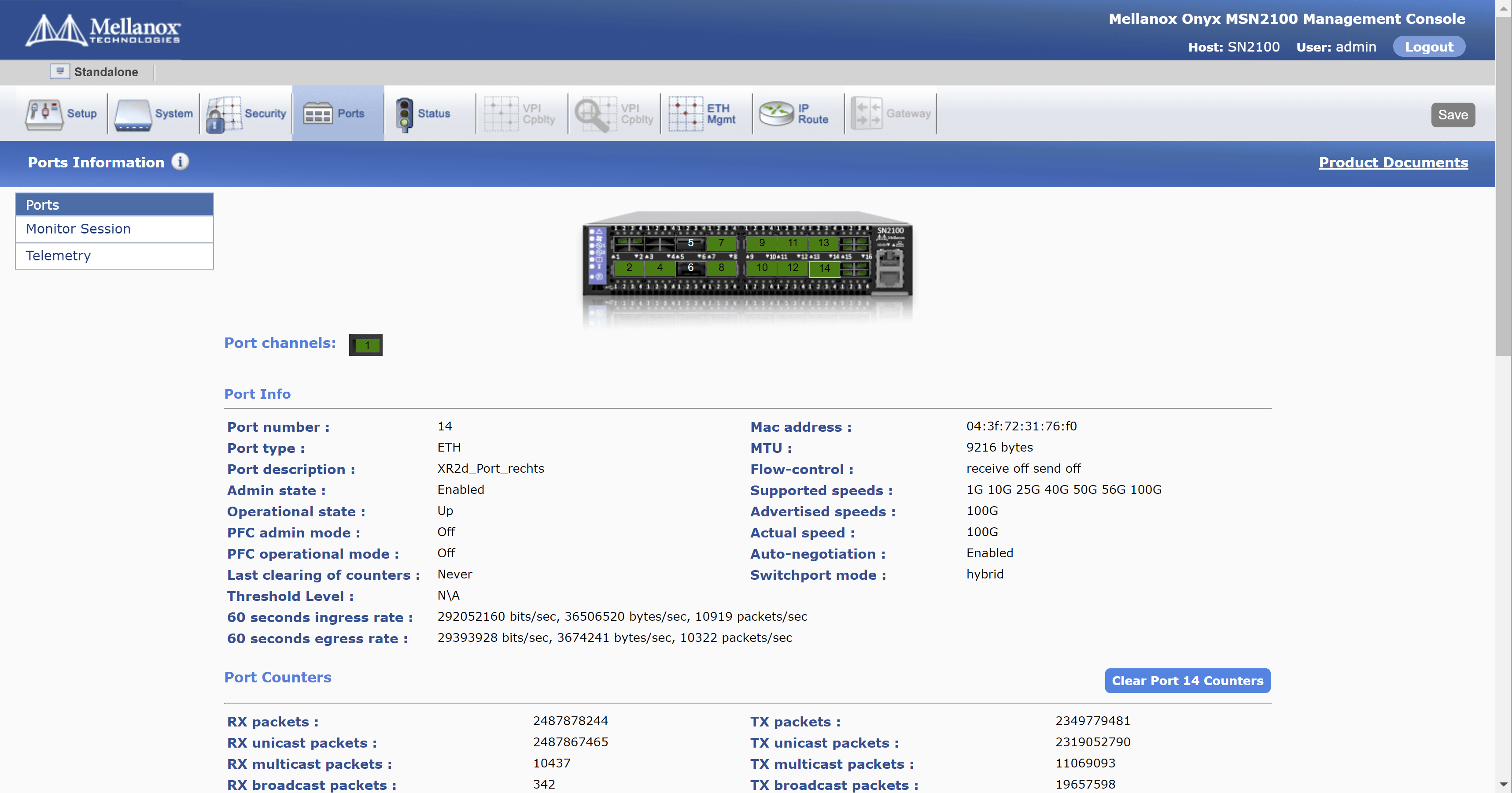Click the Ports Information info icon
This screenshot has height=793, width=1512.
click(x=180, y=162)
